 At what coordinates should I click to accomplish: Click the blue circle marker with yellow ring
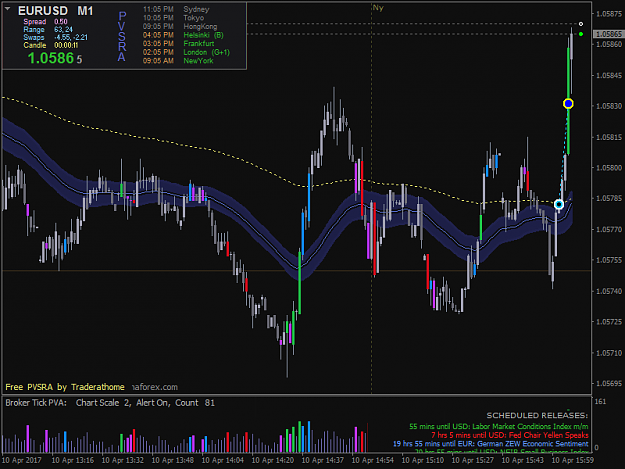pos(568,104)
